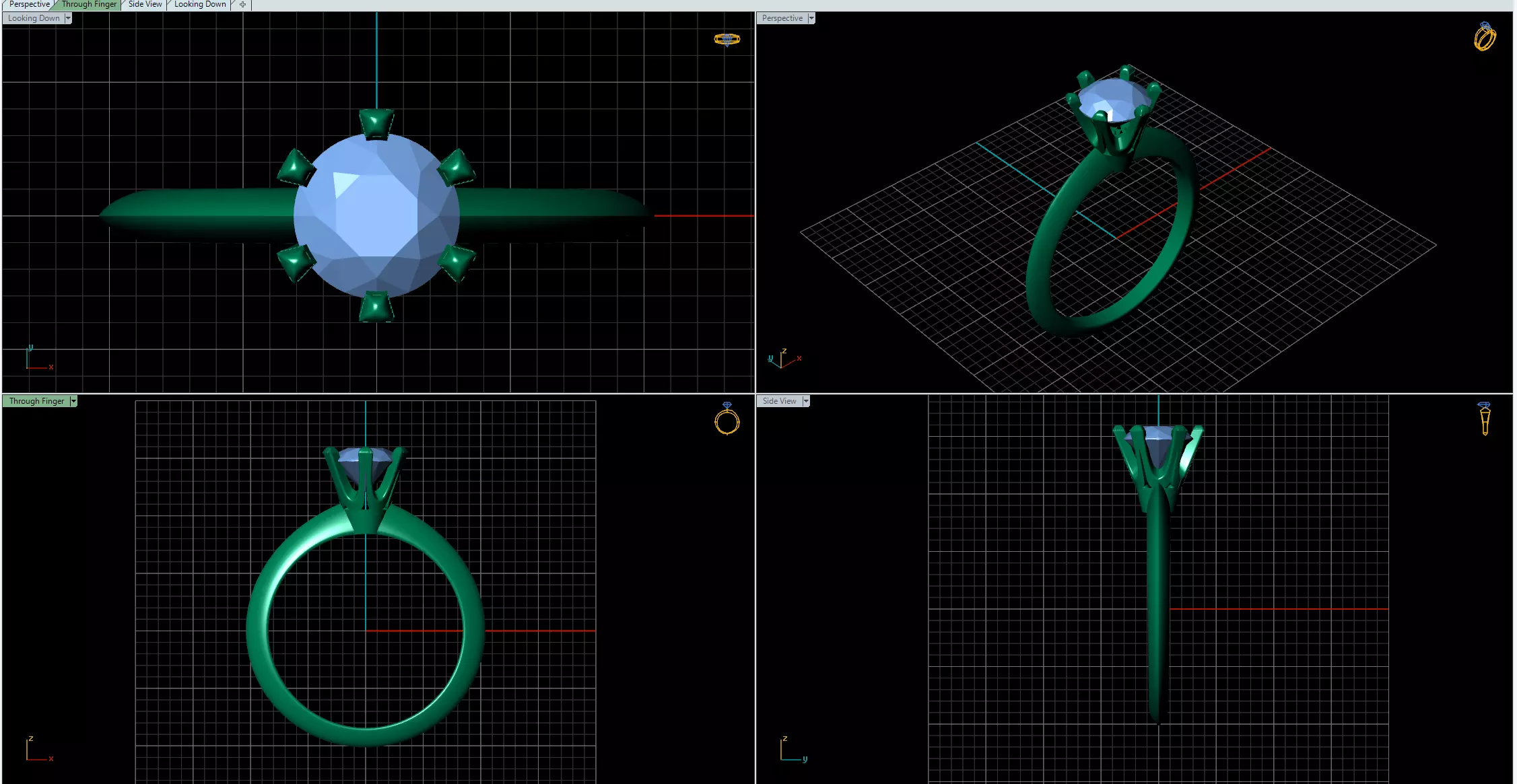1517x784 pixels.
Task: Switch to the Perspective viewport tab
Action: tap(29, 4)
